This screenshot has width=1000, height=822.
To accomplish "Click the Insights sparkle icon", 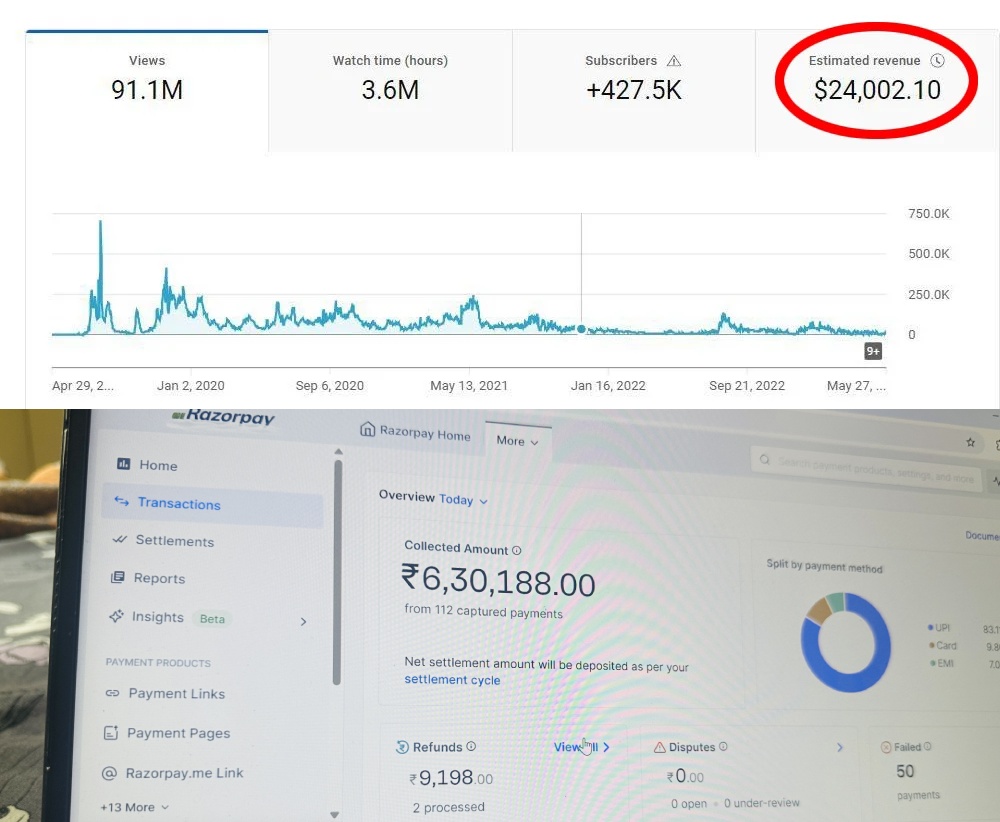I will tap(116, 616).
